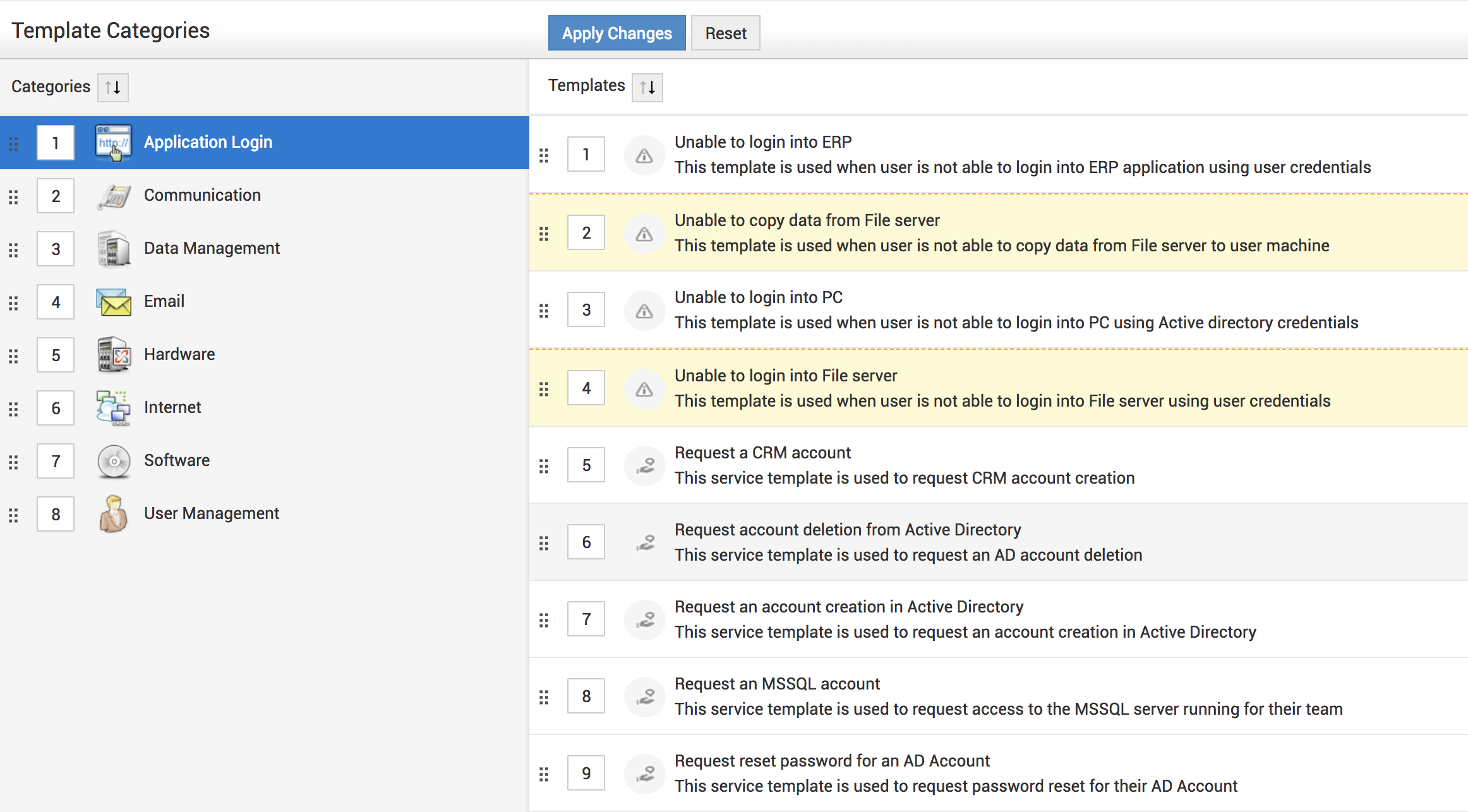Screen dimensions: 1468x812
Task: Click the User Management person icon
Action: 114,514
